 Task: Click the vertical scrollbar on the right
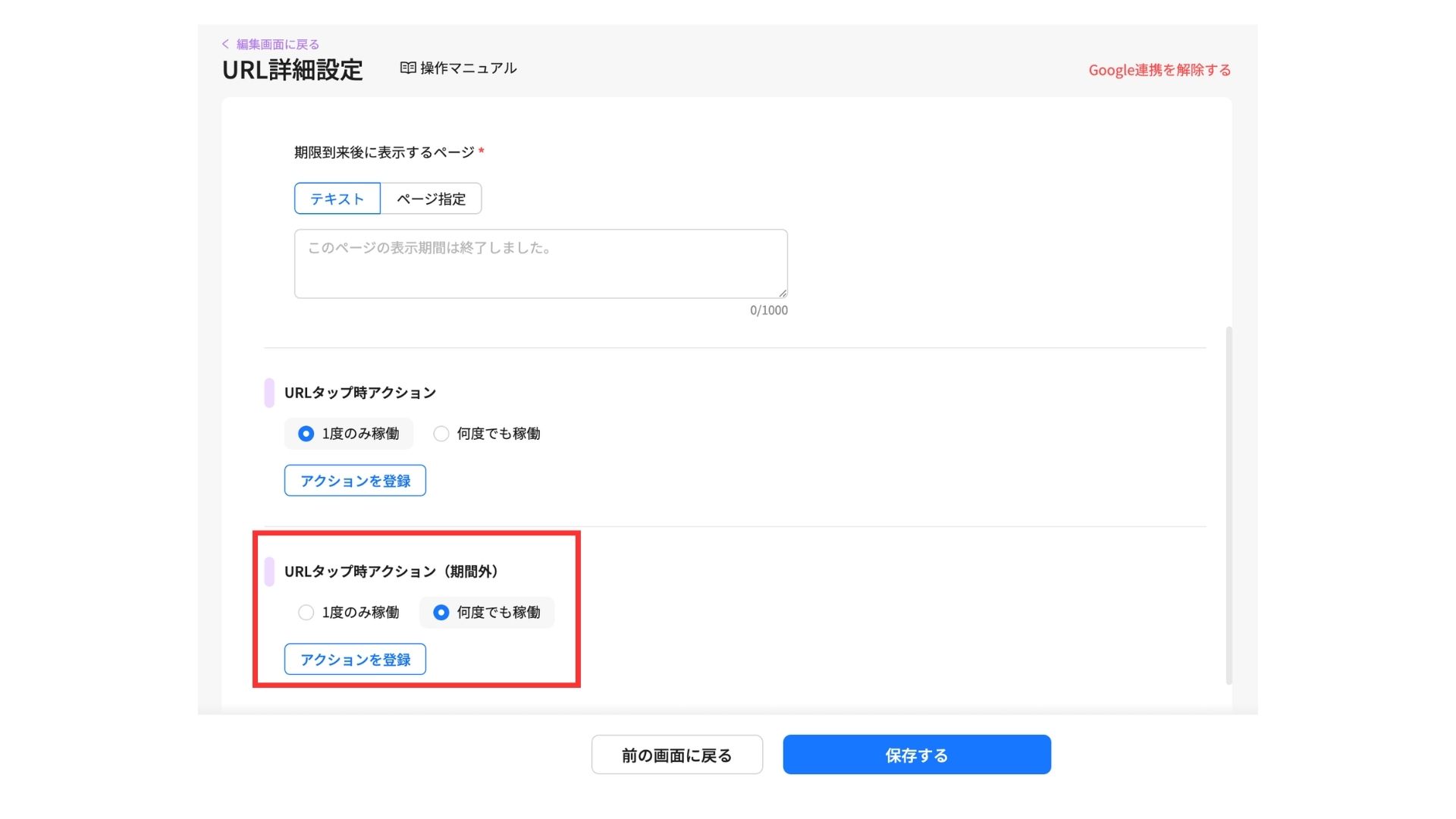click(x=1228, y=504)
